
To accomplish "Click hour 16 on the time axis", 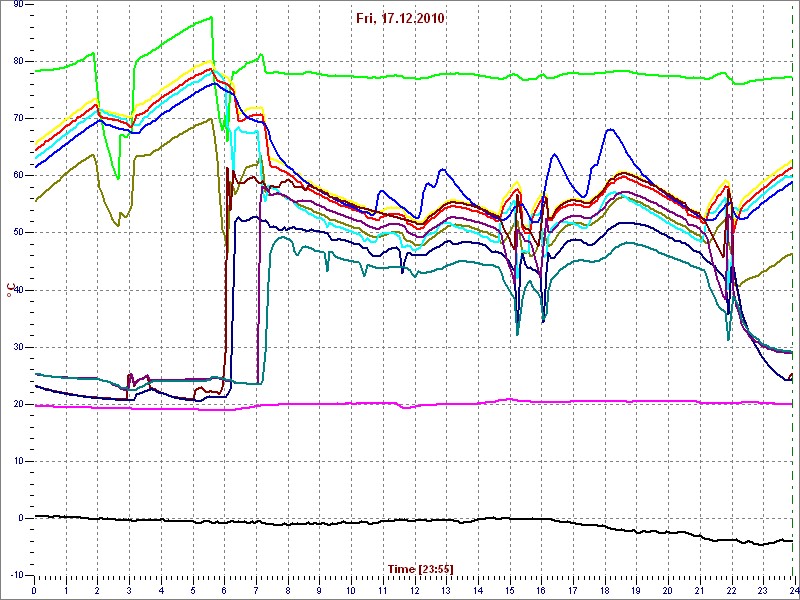I will coord(541,590).
